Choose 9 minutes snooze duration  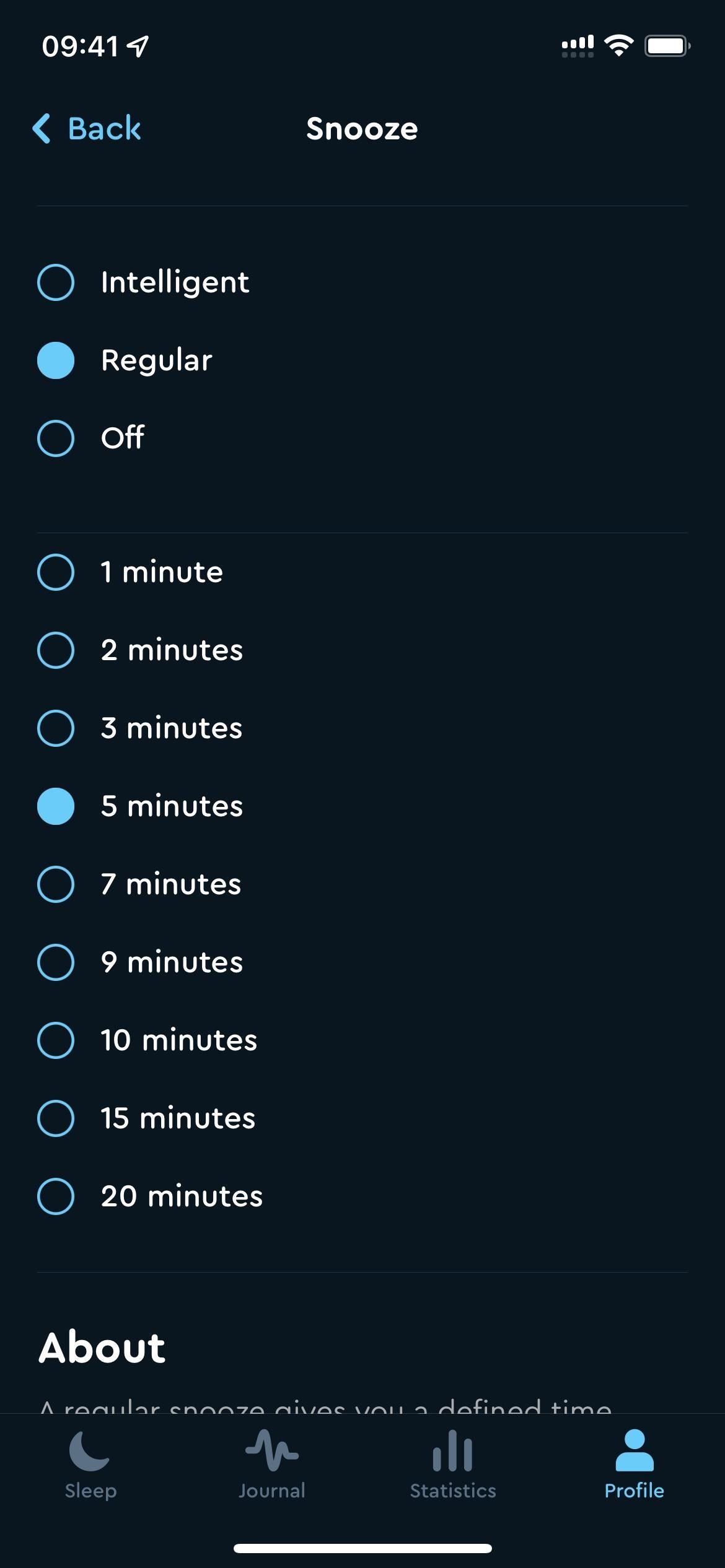click(362, 962)
